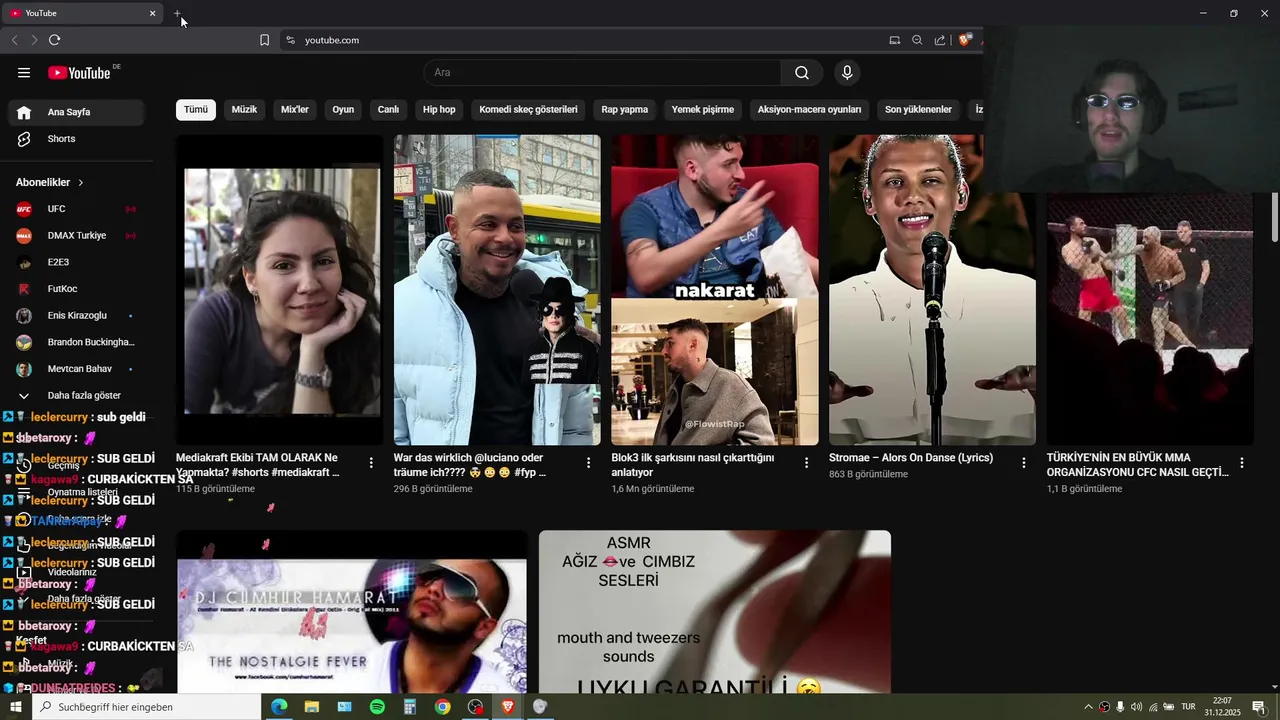
Task: Select the Oyun filter chip
Action: (x=343, y=109)
